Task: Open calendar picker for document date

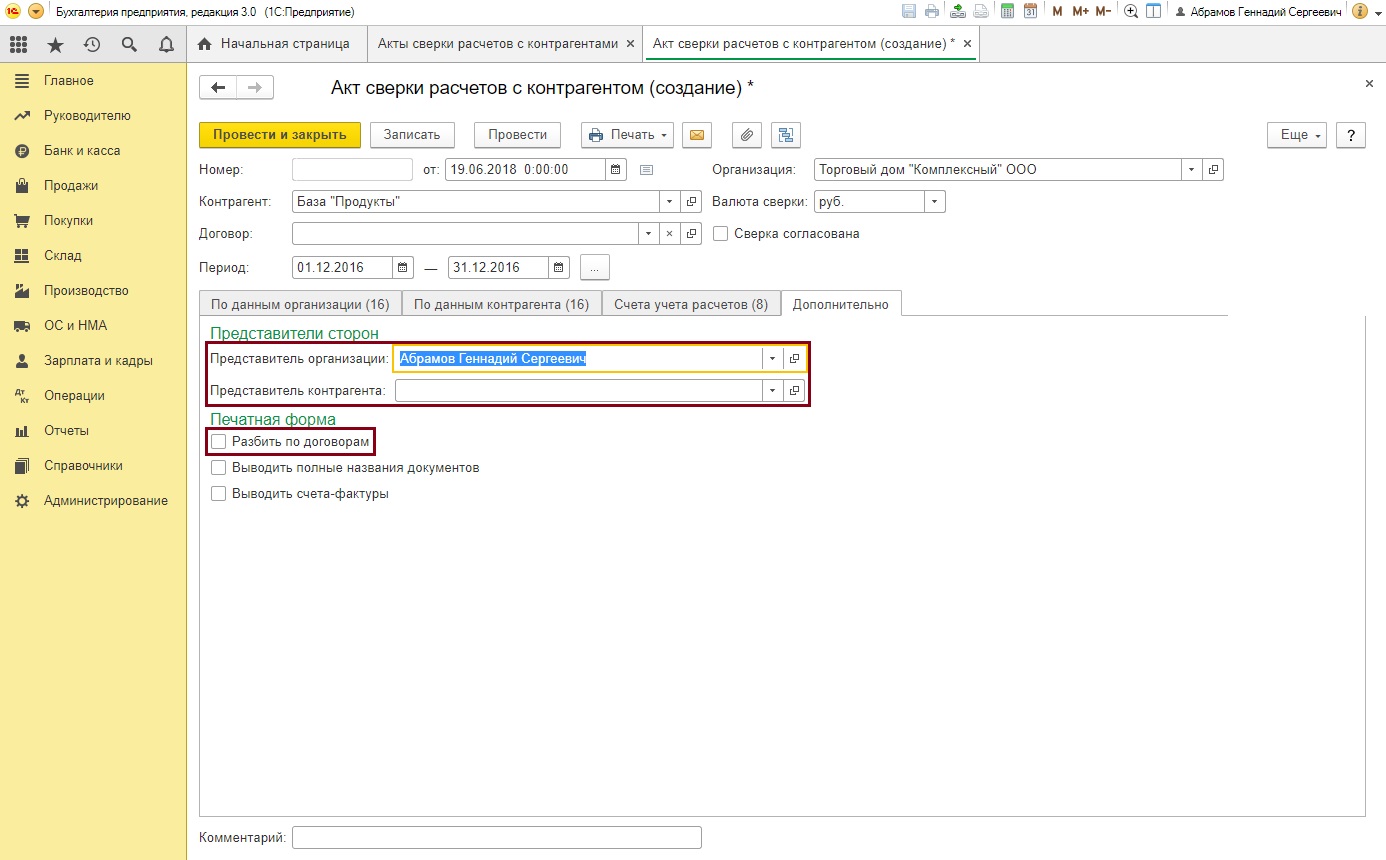Action: pos(616,170)
